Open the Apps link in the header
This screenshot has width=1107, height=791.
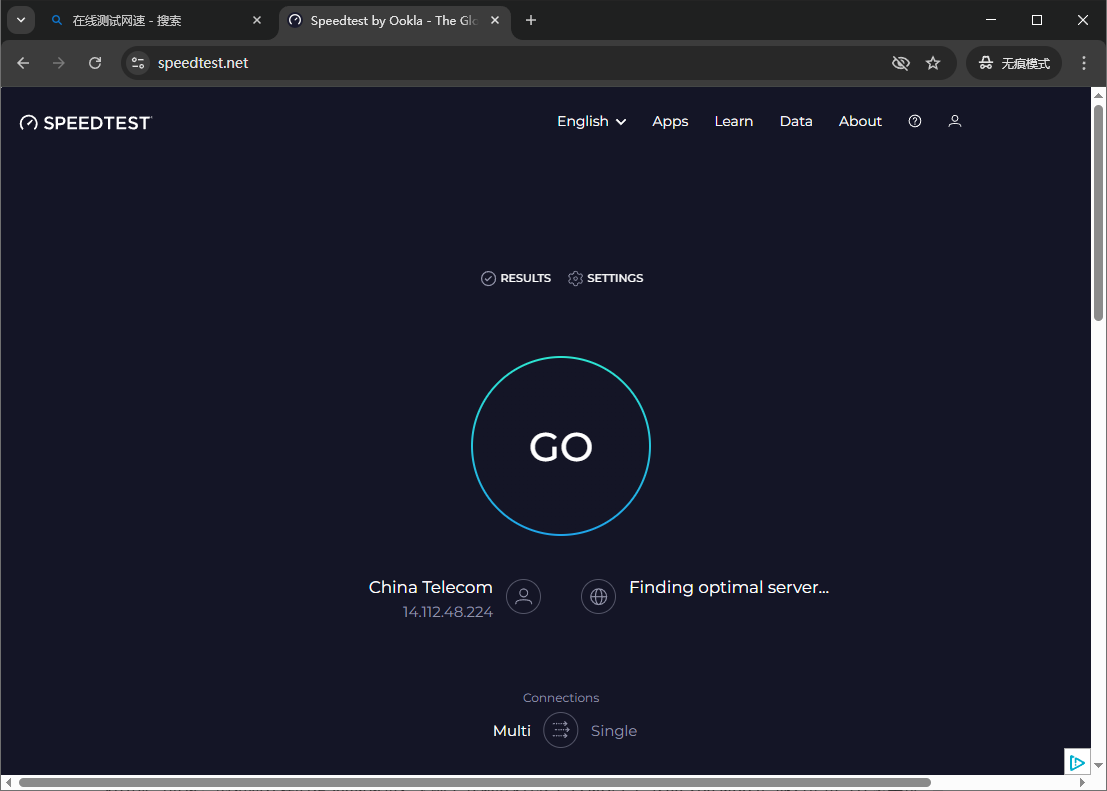click(x=670, y=121)
